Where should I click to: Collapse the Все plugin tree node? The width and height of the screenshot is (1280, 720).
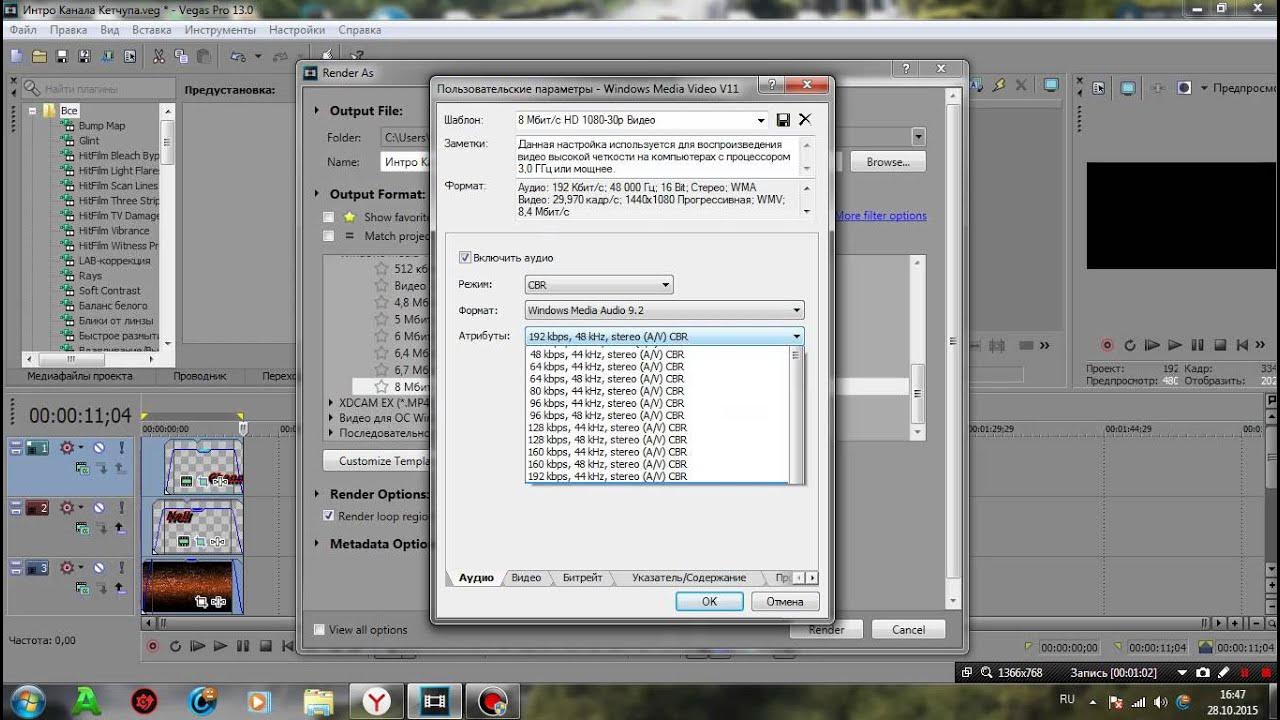(x=33, y=111)
